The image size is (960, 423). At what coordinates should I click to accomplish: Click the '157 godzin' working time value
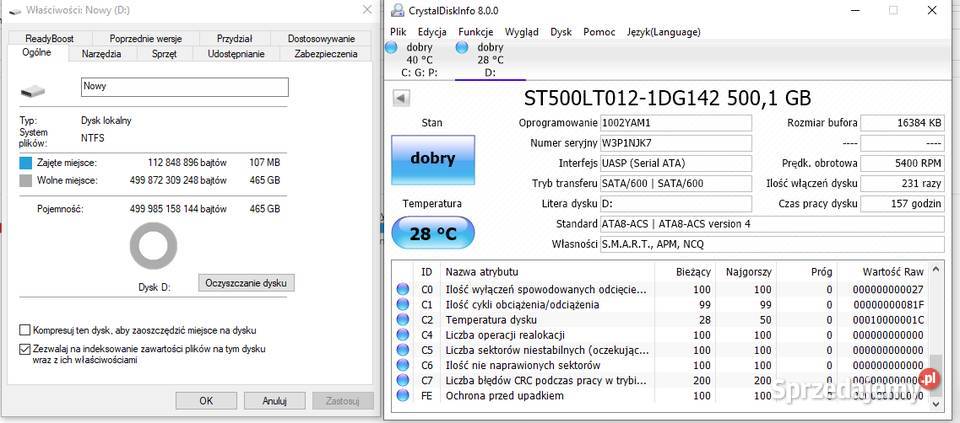902,203
